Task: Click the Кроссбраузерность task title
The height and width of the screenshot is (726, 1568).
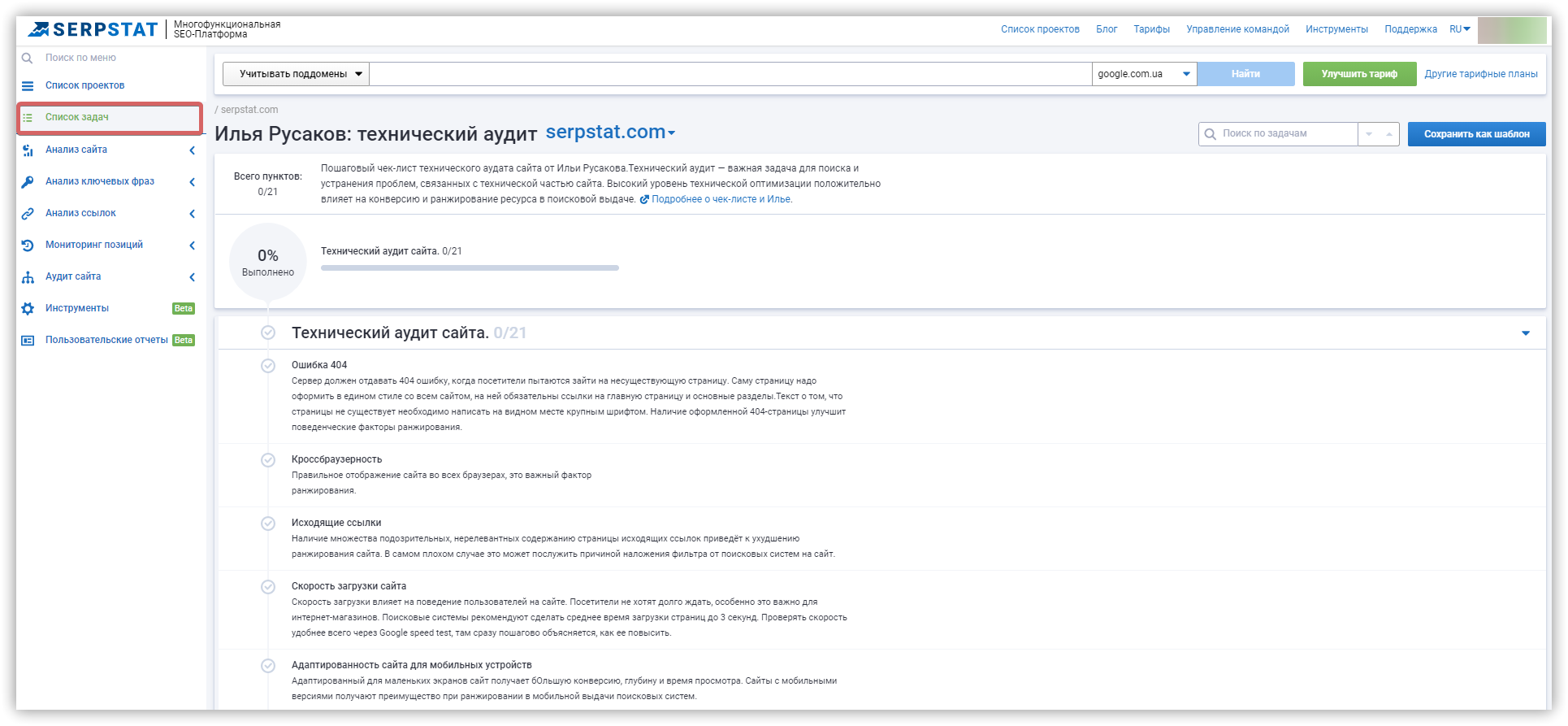Action: pyautogui.click(x=336, y=459)
